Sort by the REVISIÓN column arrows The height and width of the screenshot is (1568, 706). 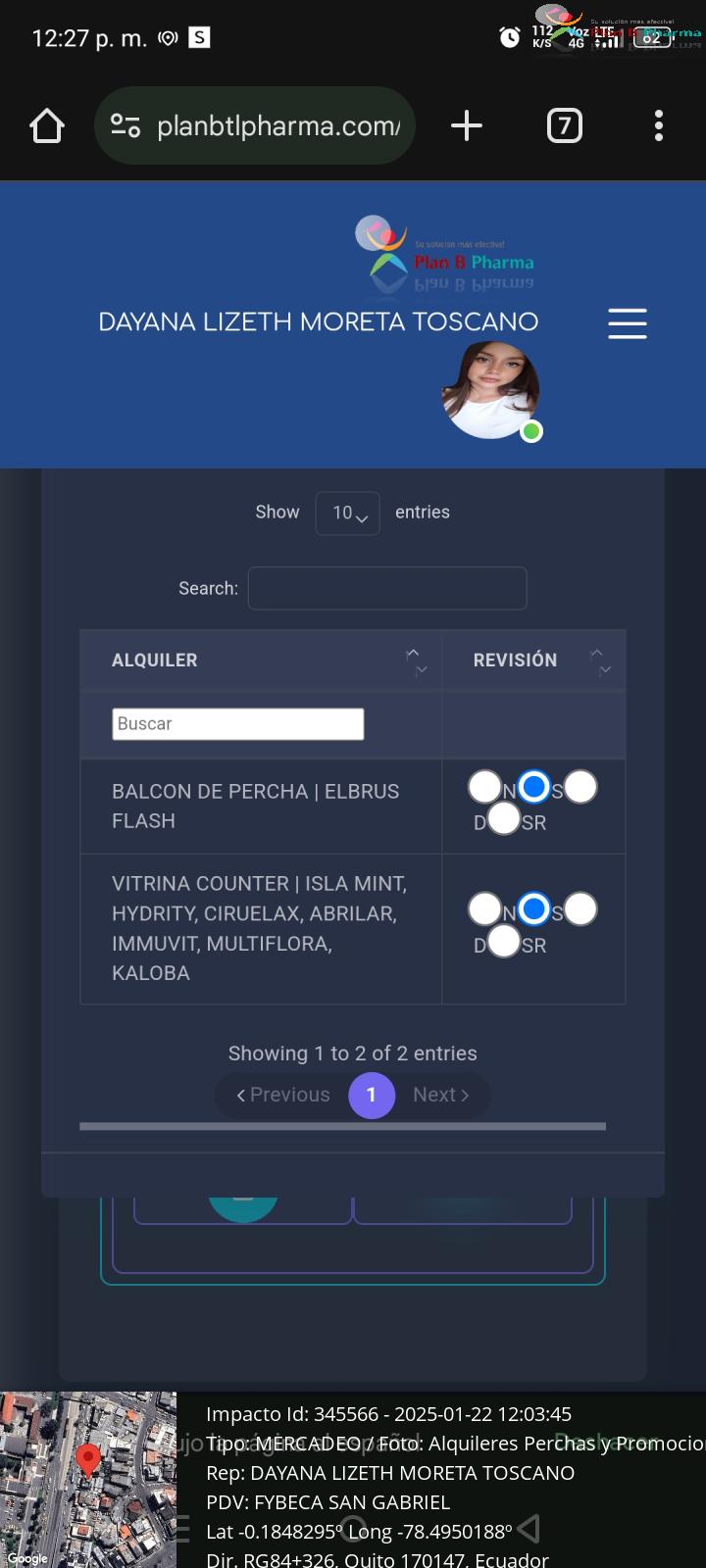click(x=600, y=661)
